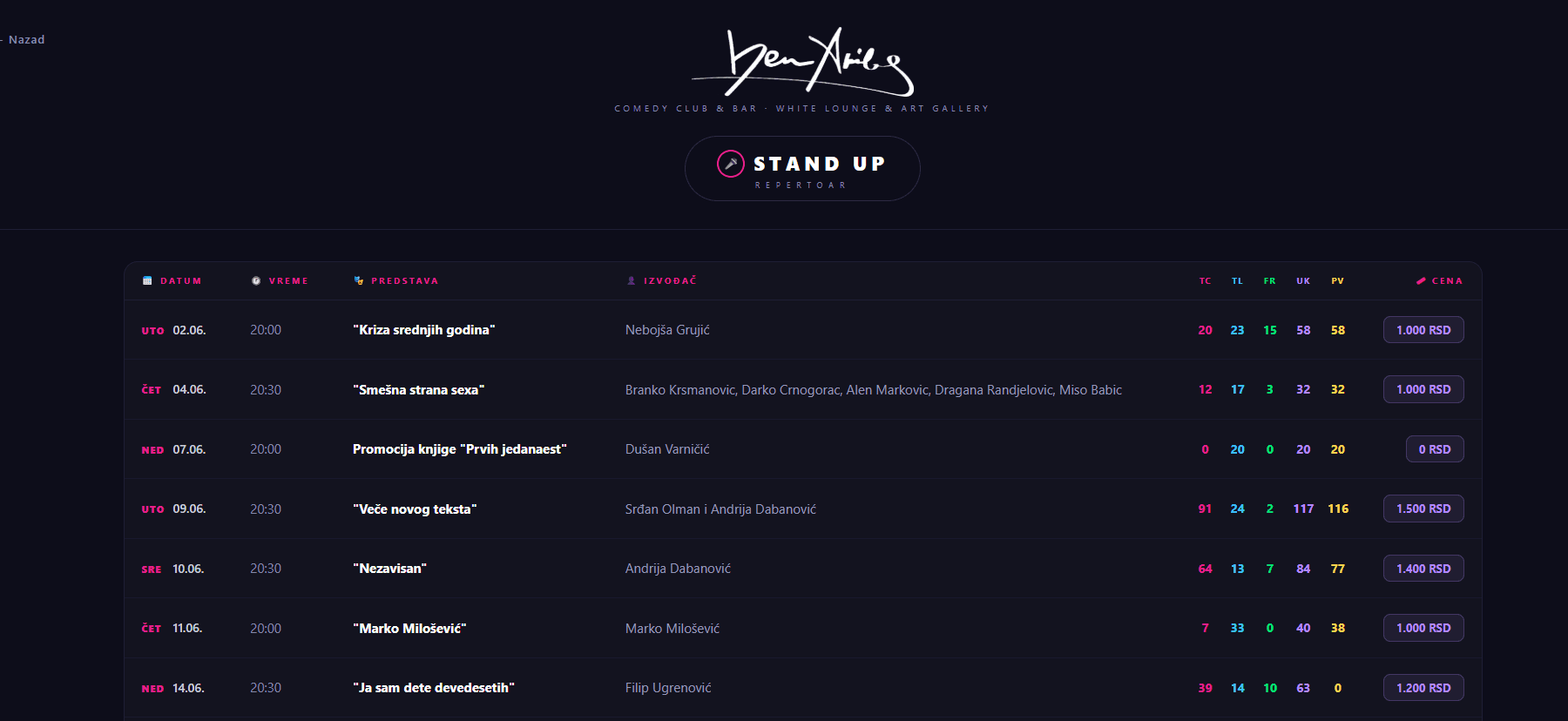Click the 1.200 RSD price button
Image resolution: width=1568 pixels, height=721 pixels.
[1423, 688]
